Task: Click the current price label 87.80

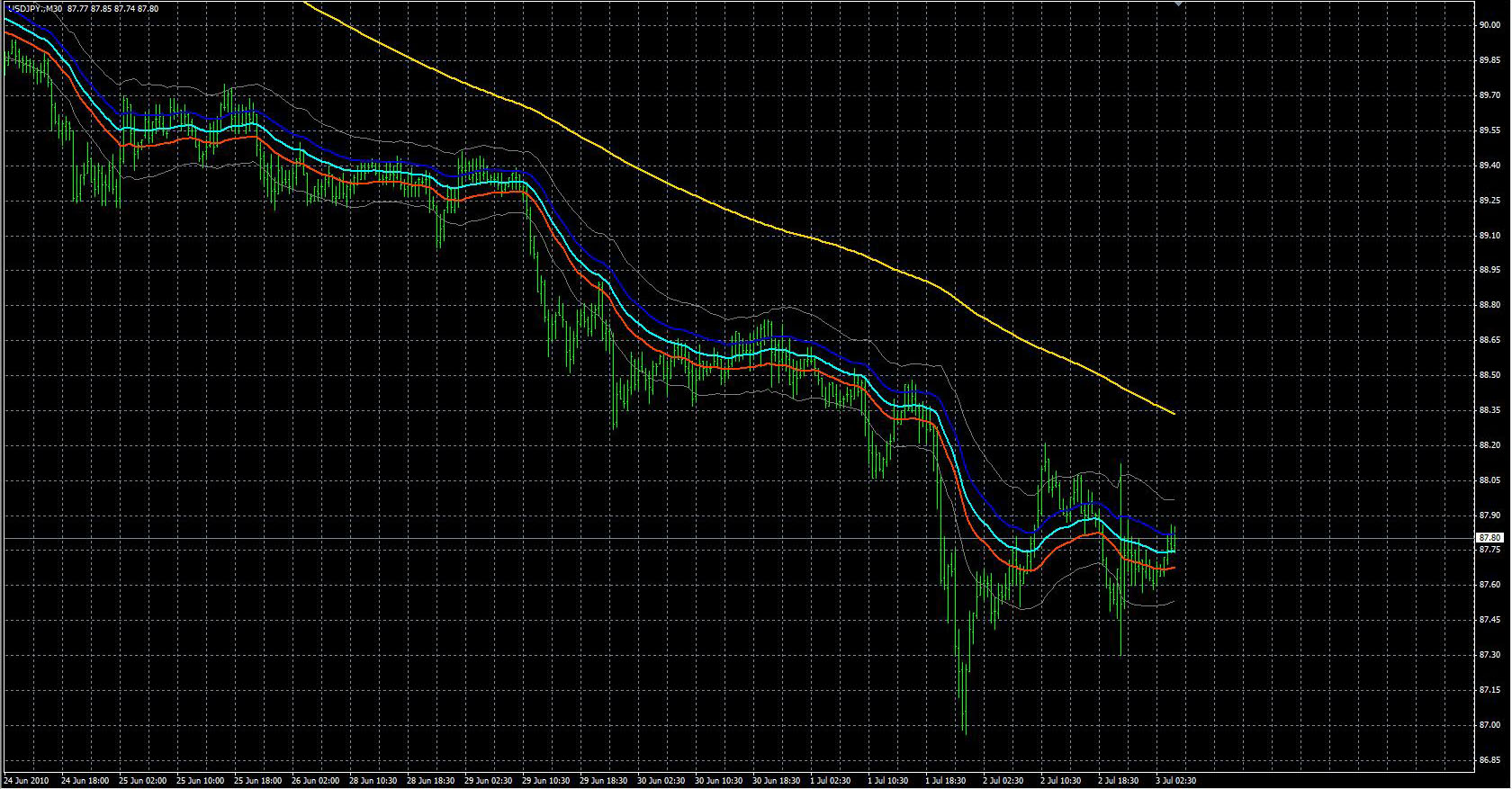Action: pos(1489,538)
